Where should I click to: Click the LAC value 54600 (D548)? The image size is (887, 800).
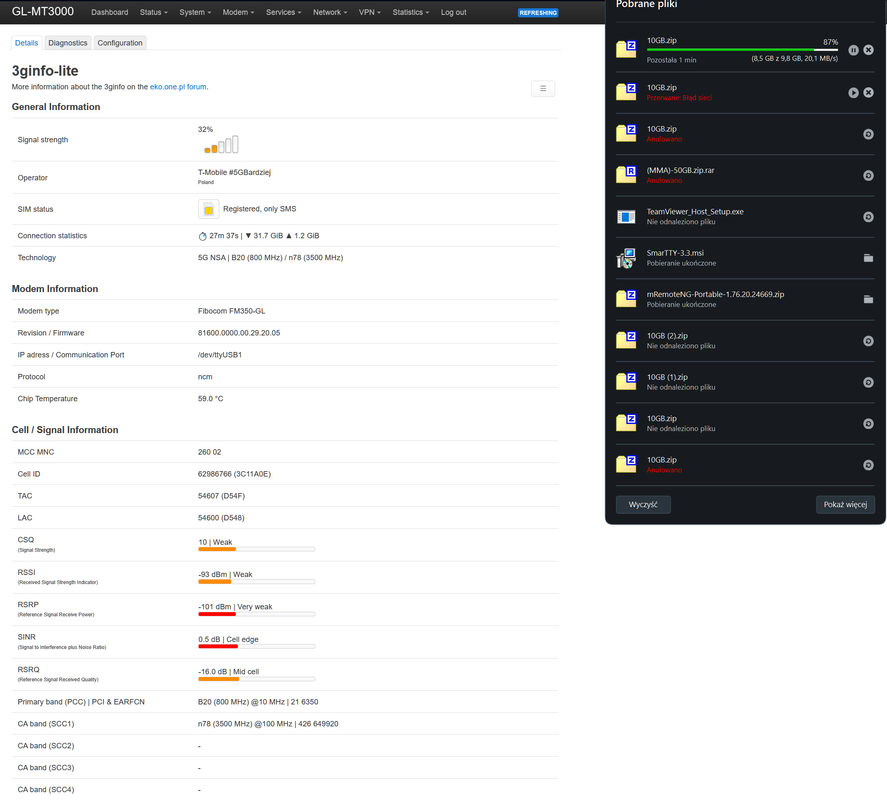221,518
